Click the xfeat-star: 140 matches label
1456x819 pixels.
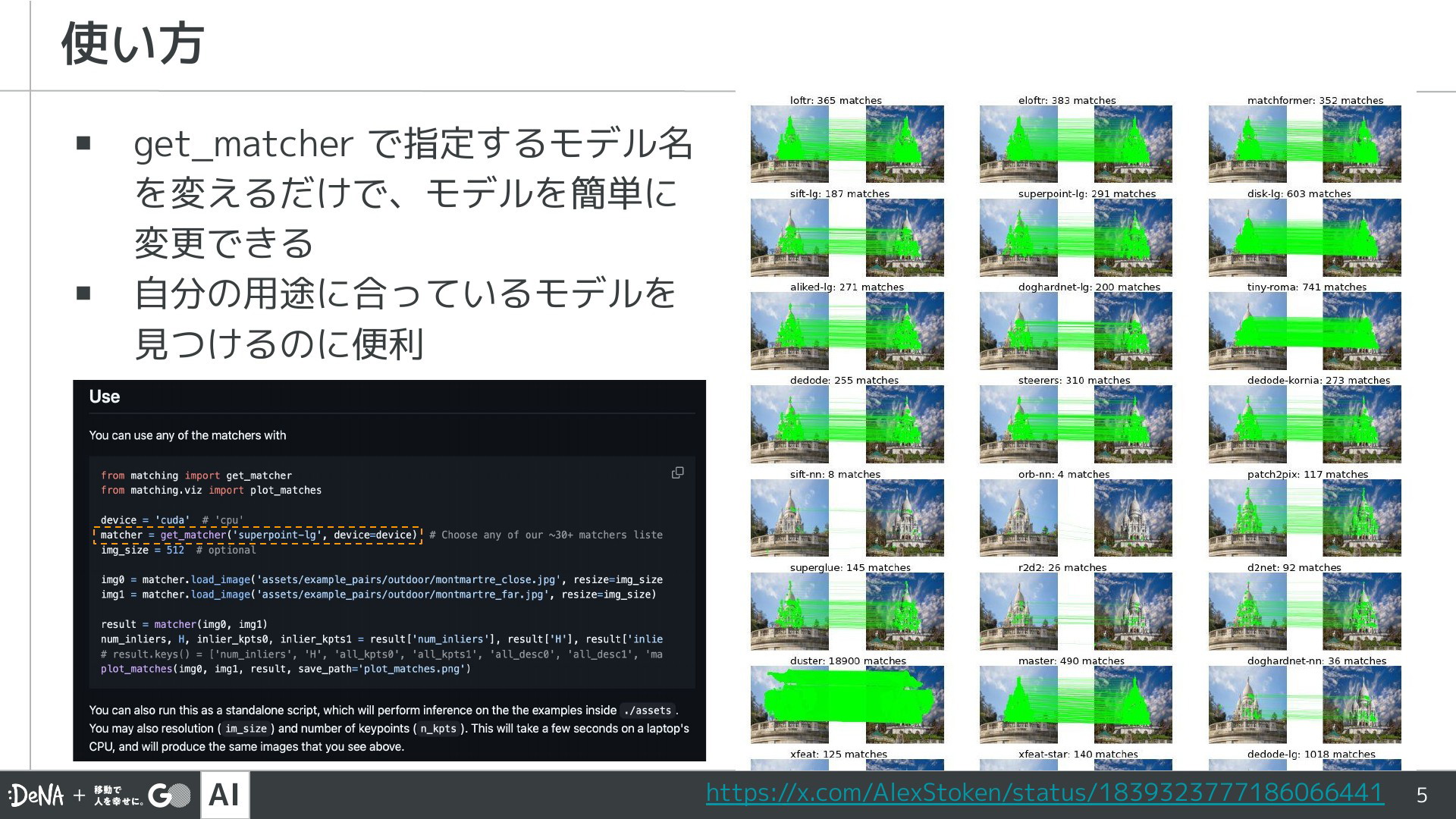(x=1078, y=754)
